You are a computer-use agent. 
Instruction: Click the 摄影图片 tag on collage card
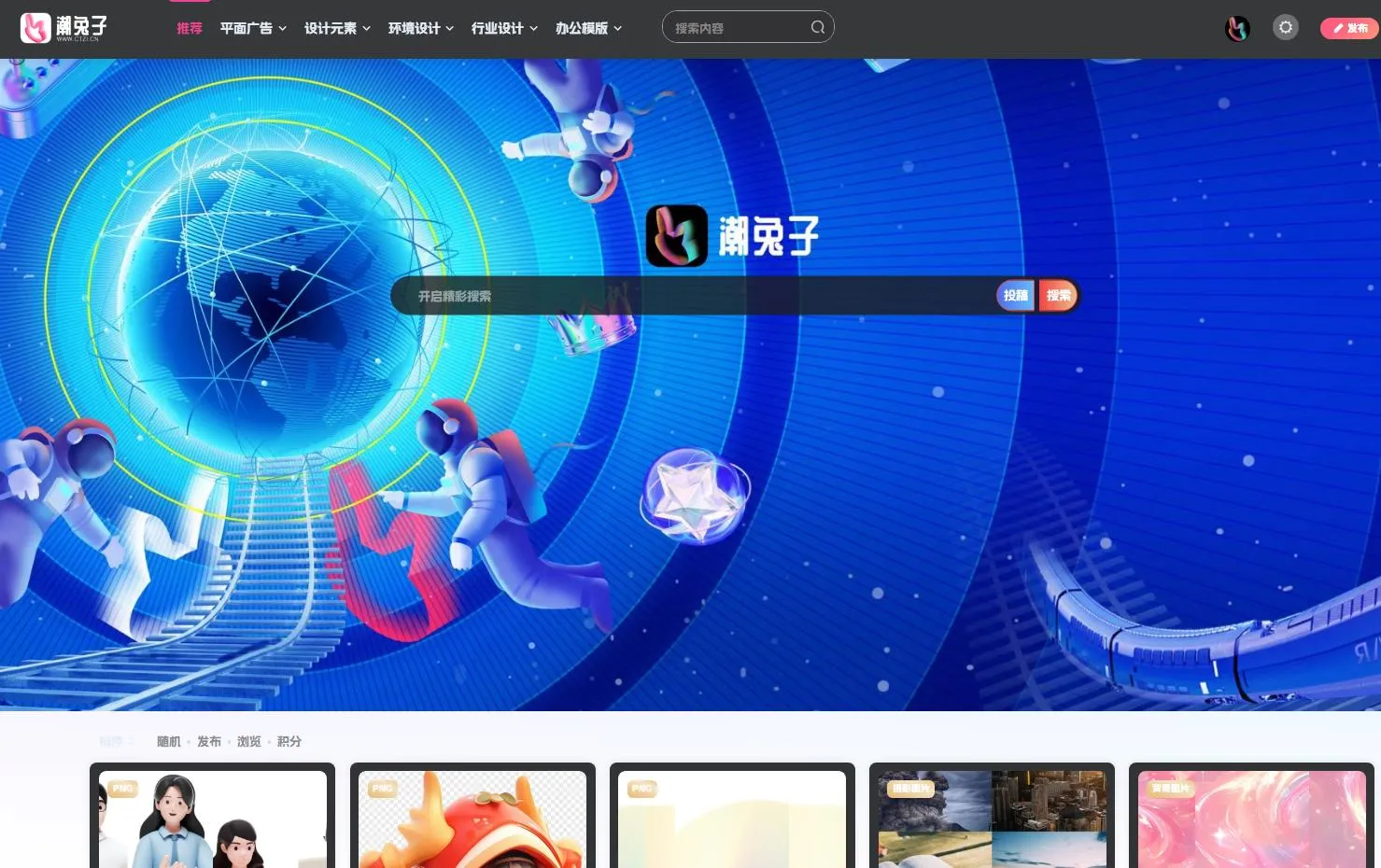(x=910, y=789)
